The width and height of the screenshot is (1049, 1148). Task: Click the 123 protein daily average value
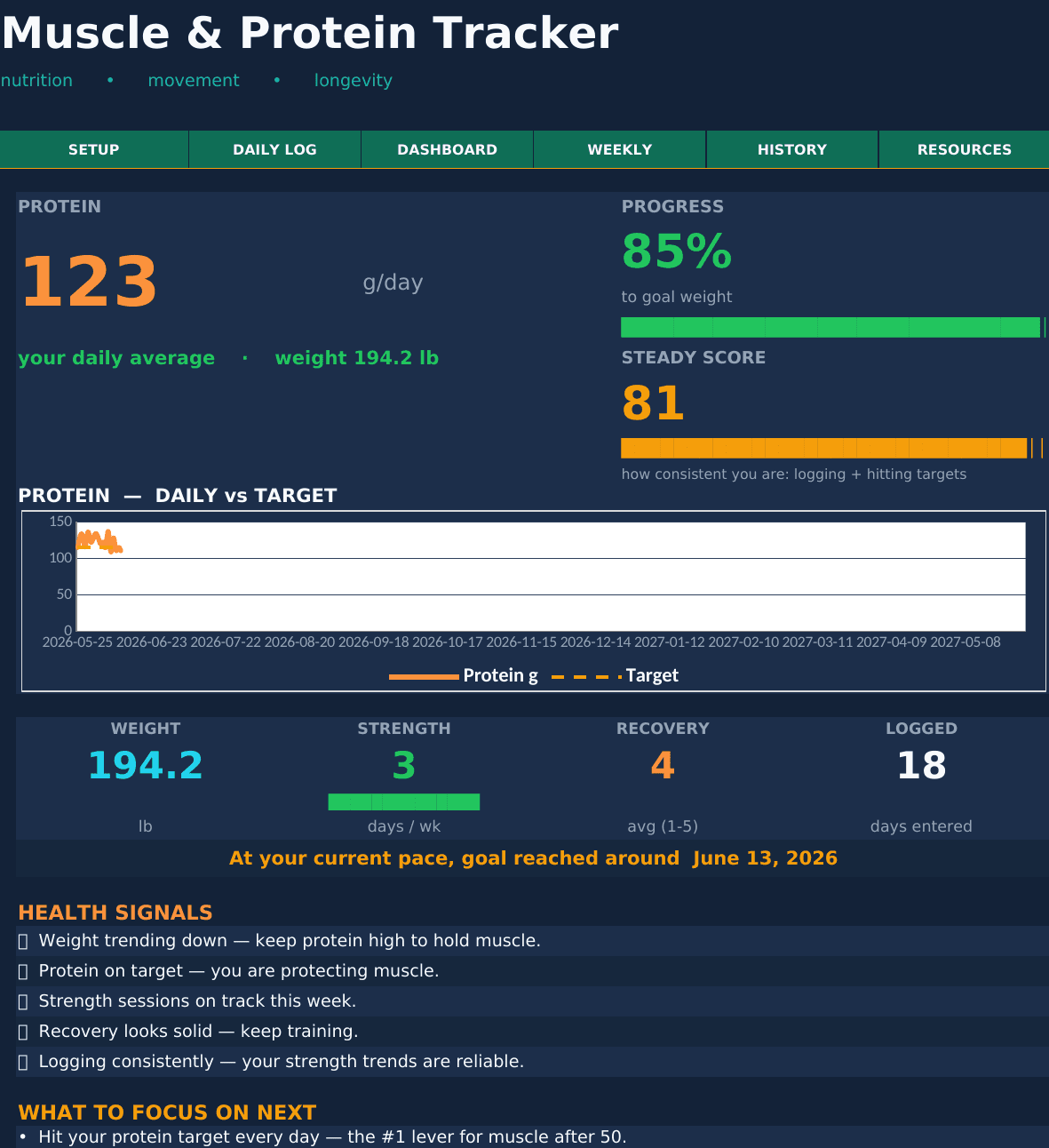[89, 283]
